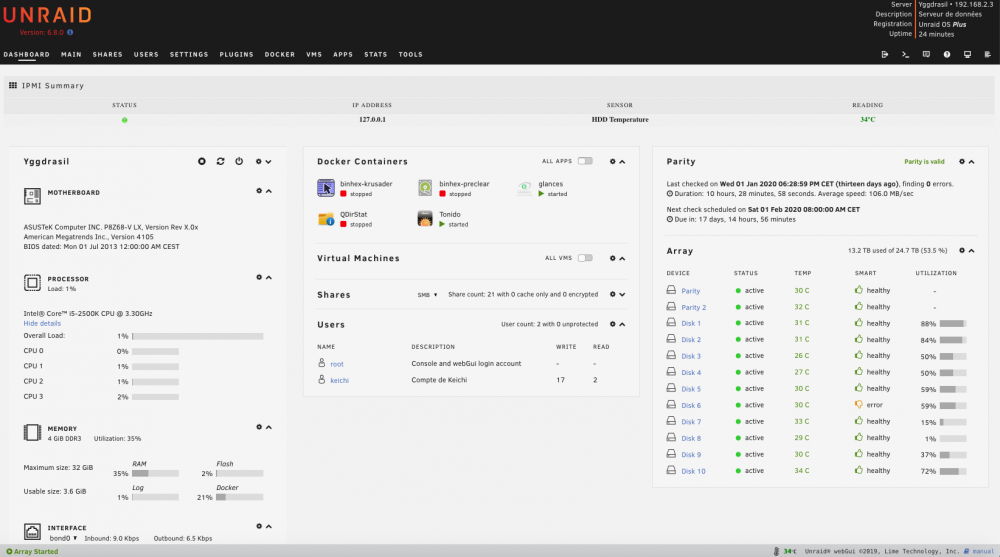The width and height of the screenshot is (1000, 557).
Task: Click the QDirStat container icon
Action: (326, 219)
